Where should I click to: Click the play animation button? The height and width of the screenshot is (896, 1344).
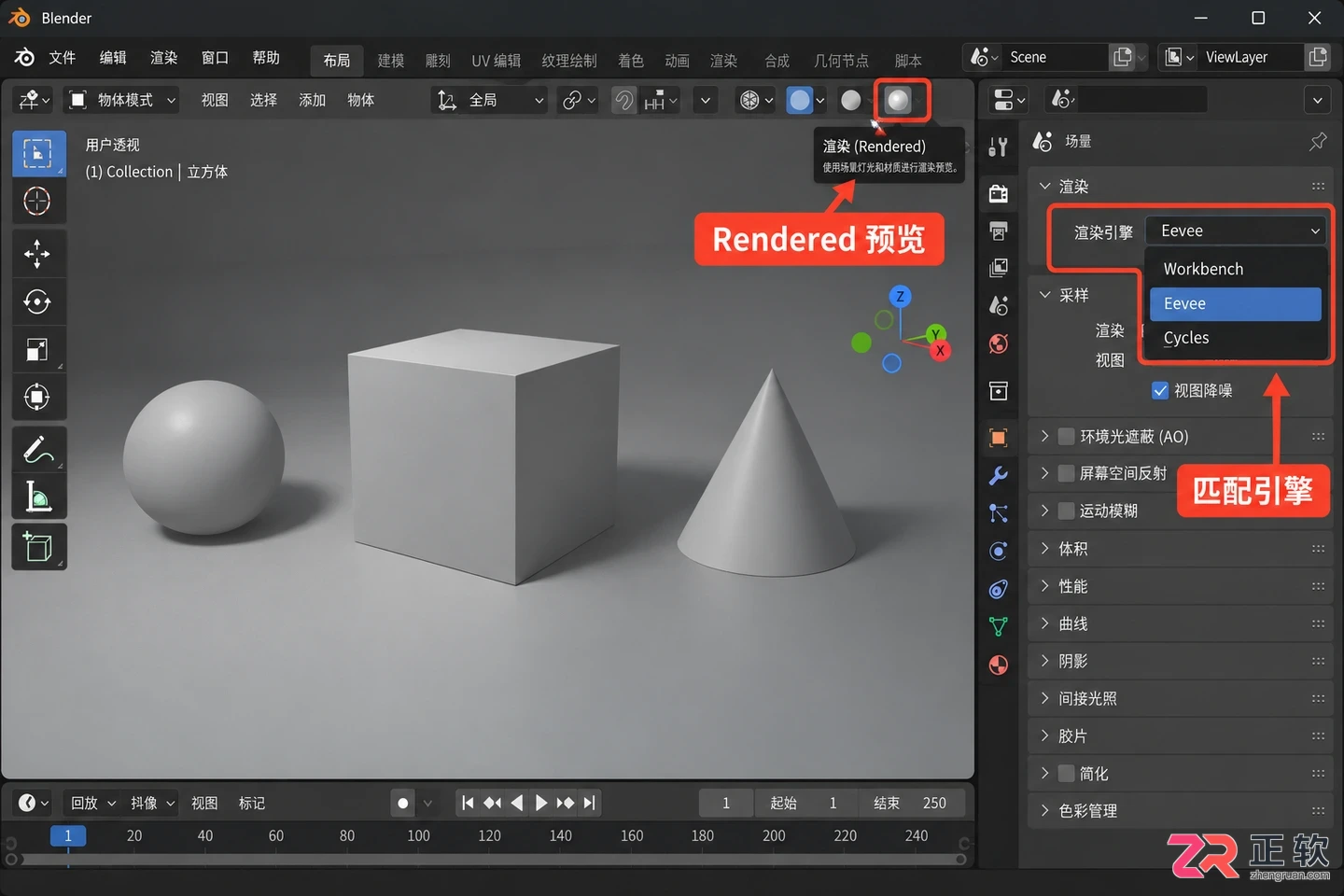click(x=541, y=803)
